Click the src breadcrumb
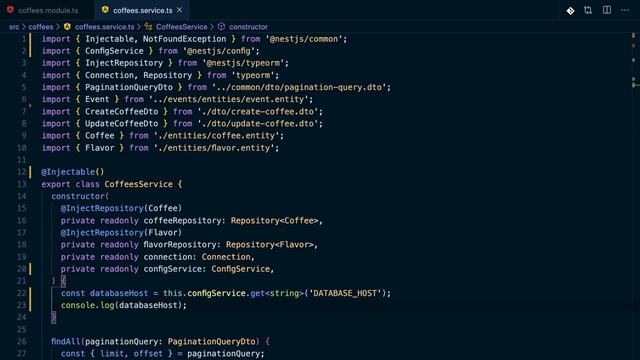 14,27
